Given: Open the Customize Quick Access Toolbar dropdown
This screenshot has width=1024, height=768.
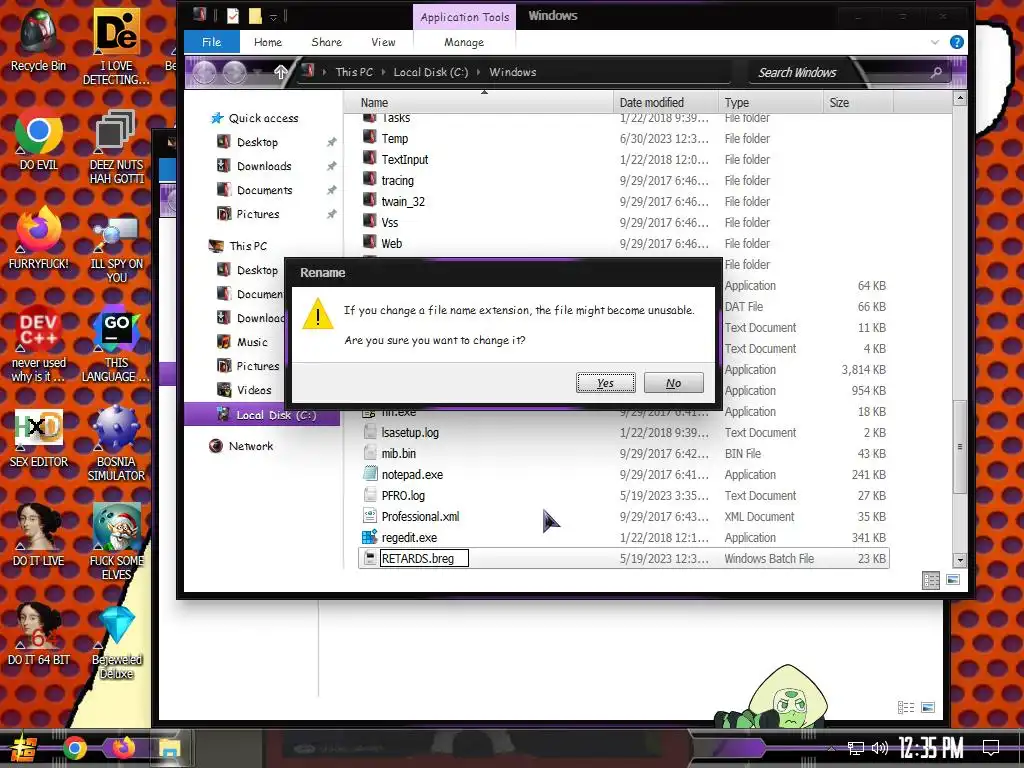Looking at the screenshot, I should 274,16.
